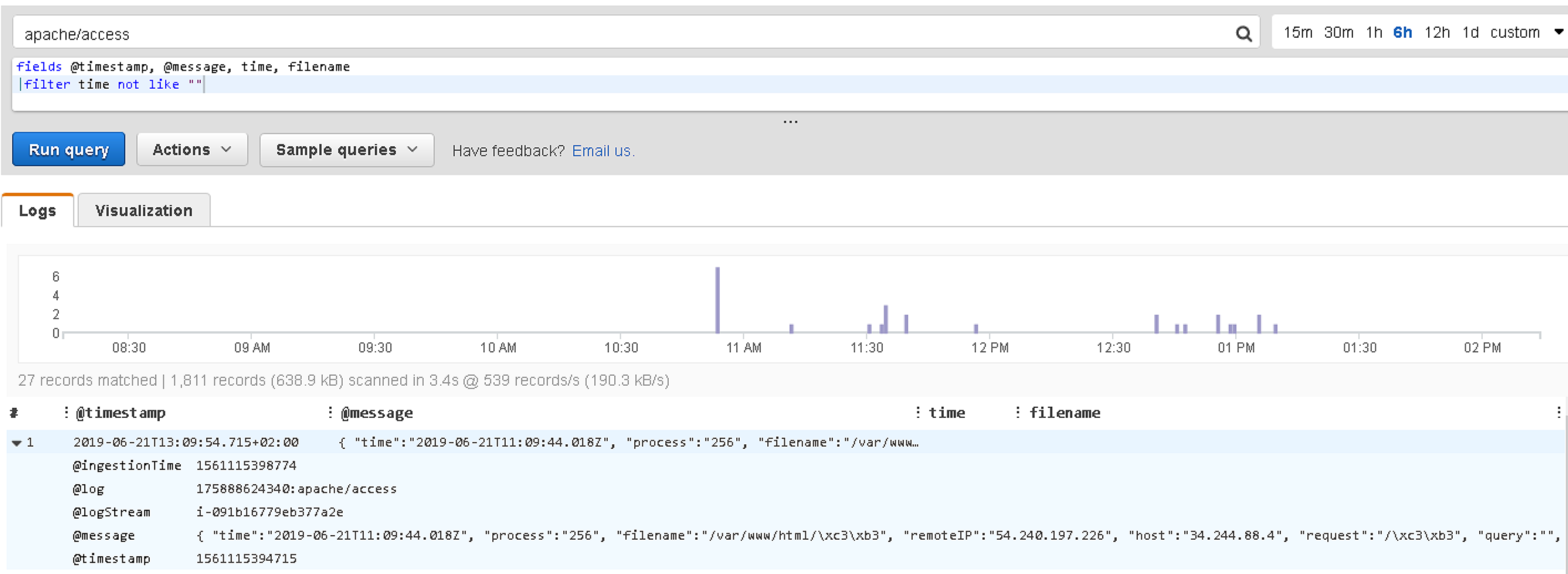This screenshot has width=1568, height=574.
Task: Select the 12h time range
Action: 1437,32
